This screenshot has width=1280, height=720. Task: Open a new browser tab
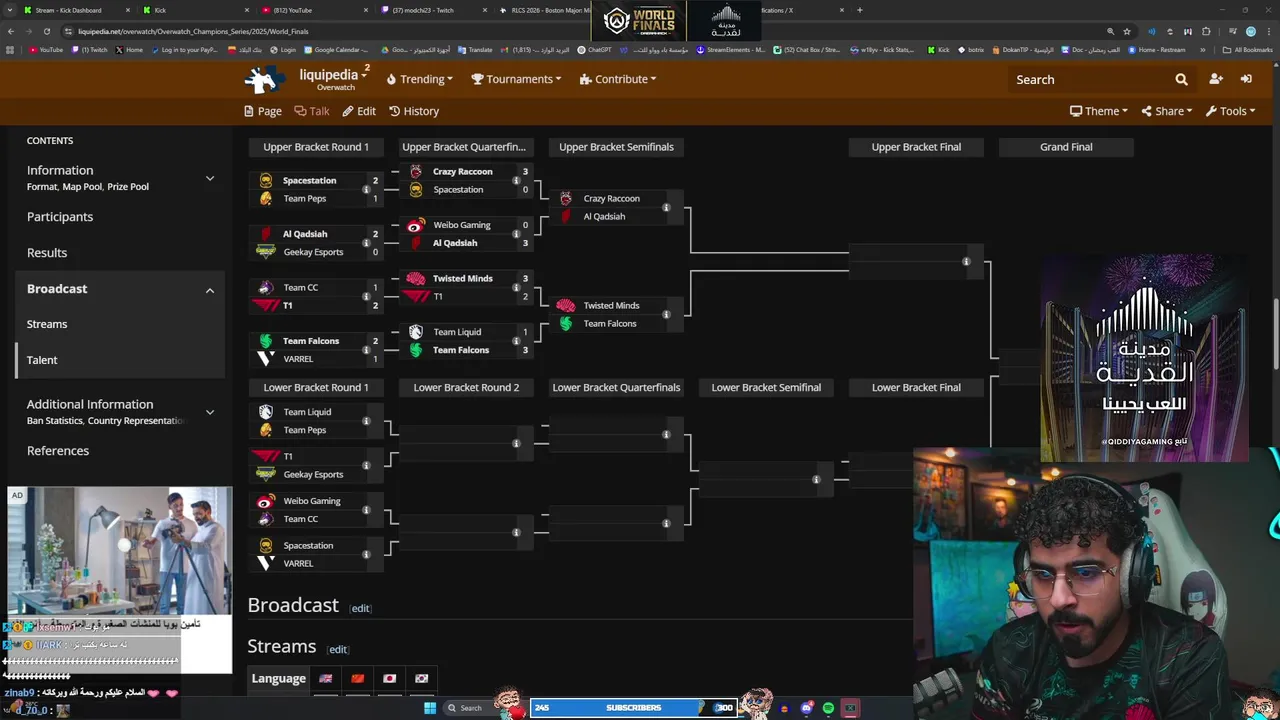tap(859, 10)
